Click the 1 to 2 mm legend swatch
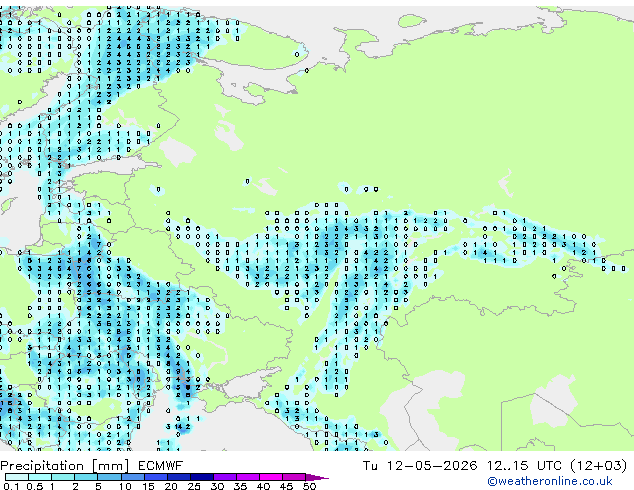The height and width of the screenshot is (490, 634). point(63,477)
